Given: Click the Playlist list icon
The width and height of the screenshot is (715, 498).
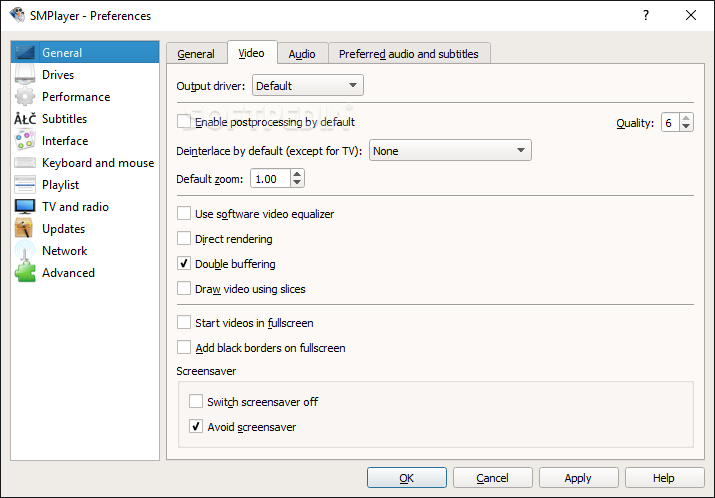Looking at the screenshot, I should pos(25,184).
